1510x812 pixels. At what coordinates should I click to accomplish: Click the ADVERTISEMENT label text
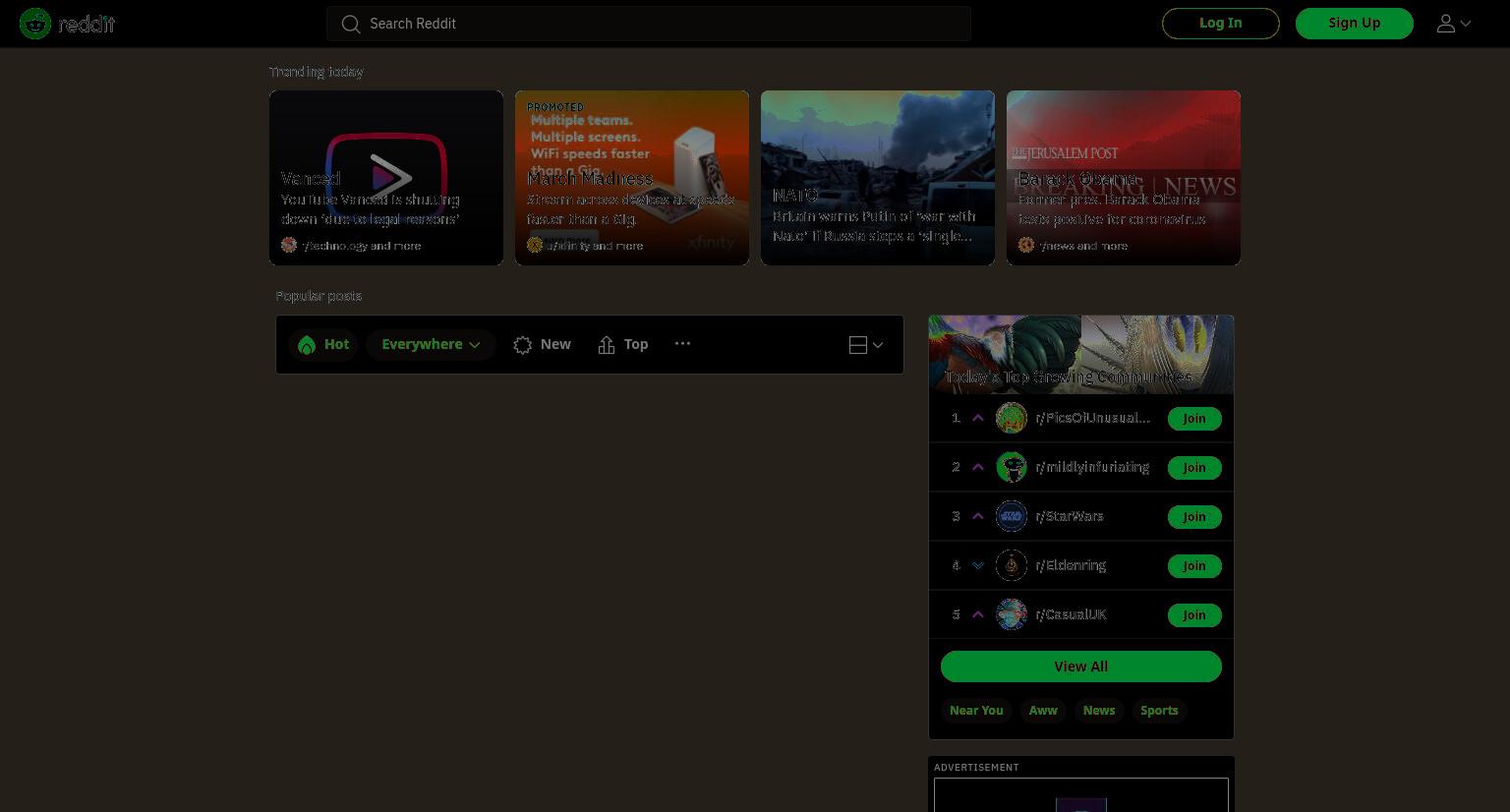click(x=976, y=767)
